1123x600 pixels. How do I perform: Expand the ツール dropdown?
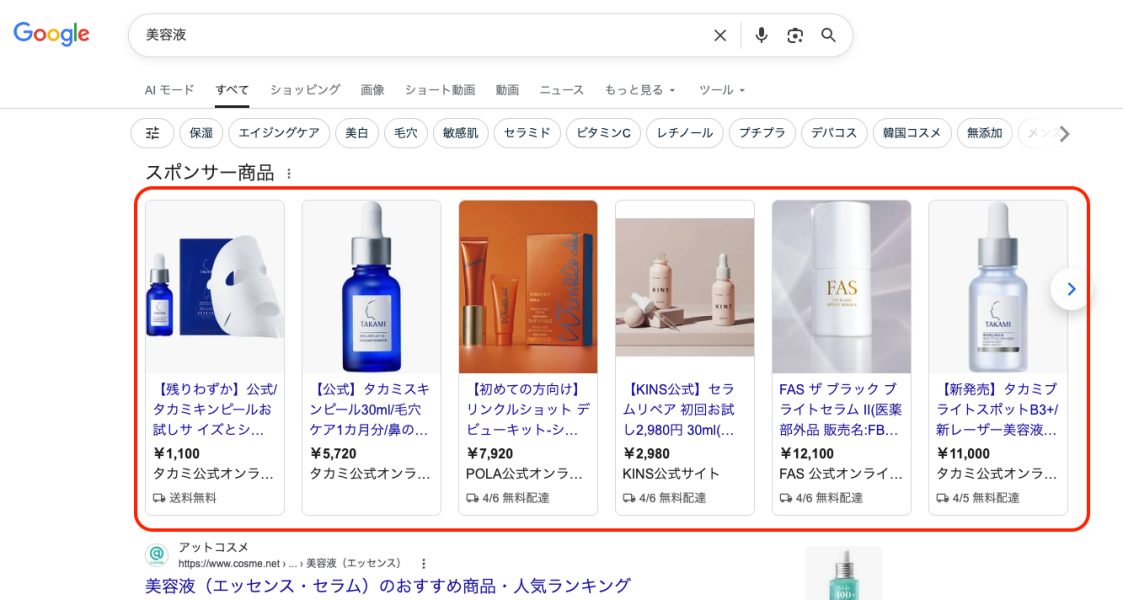(x=721, y=89)
